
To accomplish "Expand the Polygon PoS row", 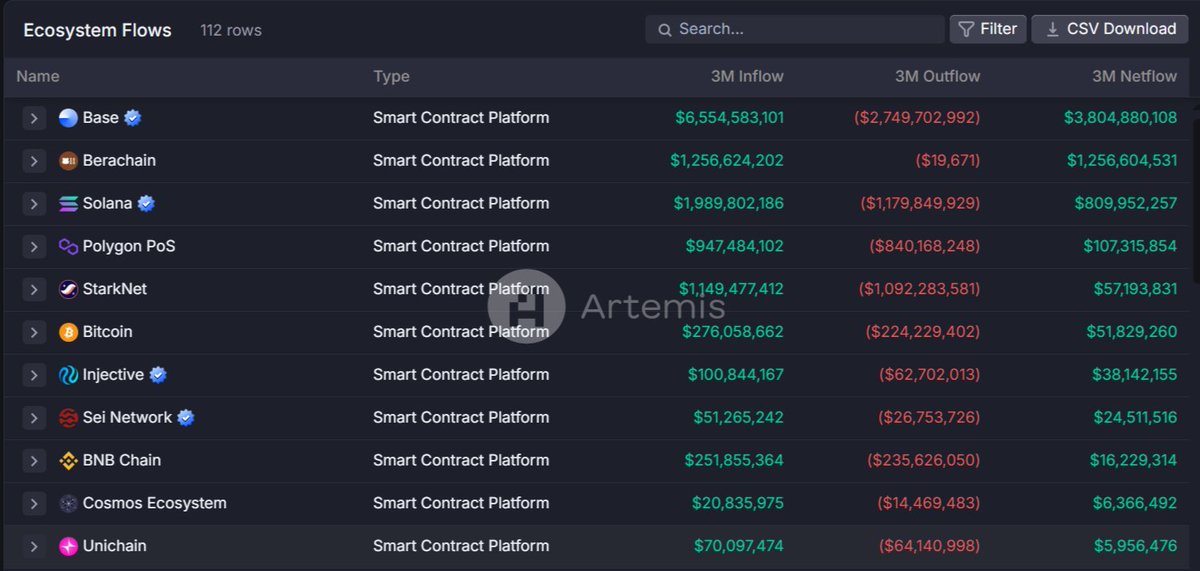I will (x=34, y=247).
